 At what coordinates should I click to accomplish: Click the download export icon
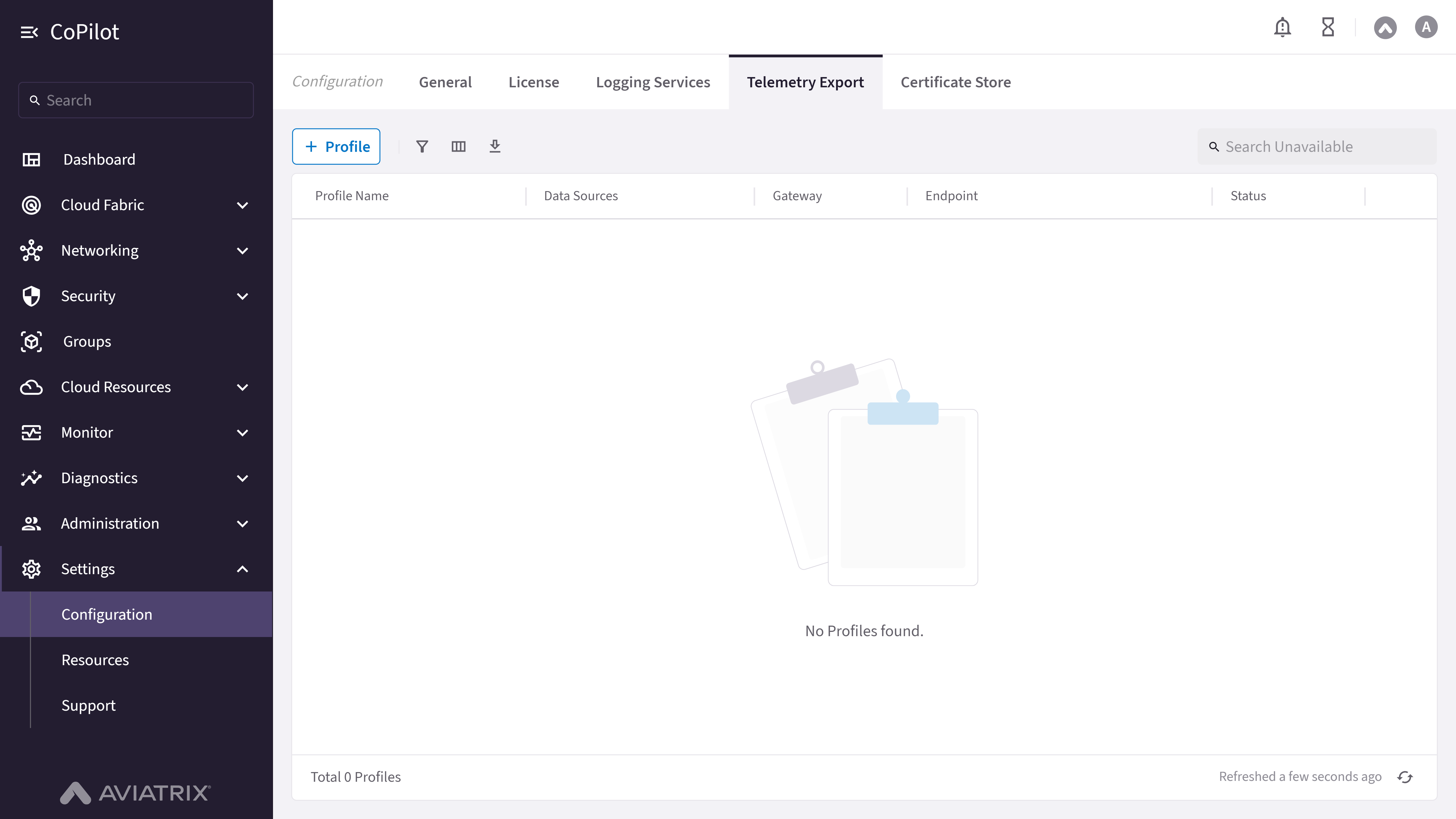[495, 146]
